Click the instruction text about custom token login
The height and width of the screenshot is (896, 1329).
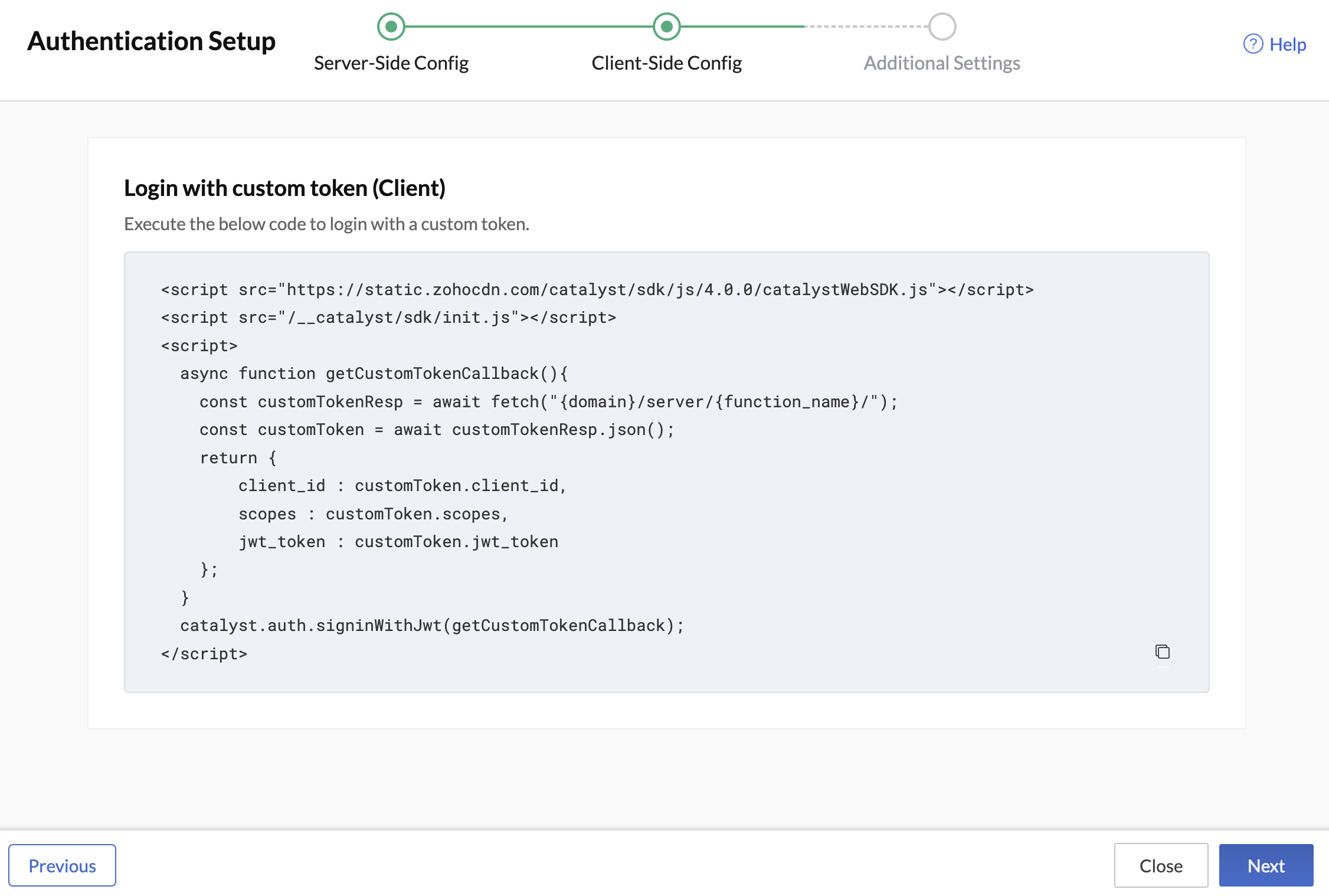coord(326,224)
